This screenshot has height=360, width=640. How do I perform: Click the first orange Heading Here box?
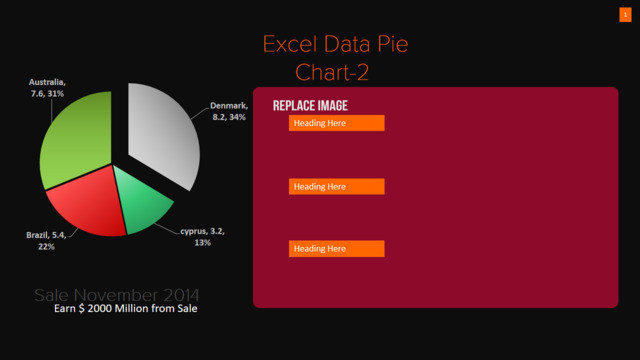(336, 123)
